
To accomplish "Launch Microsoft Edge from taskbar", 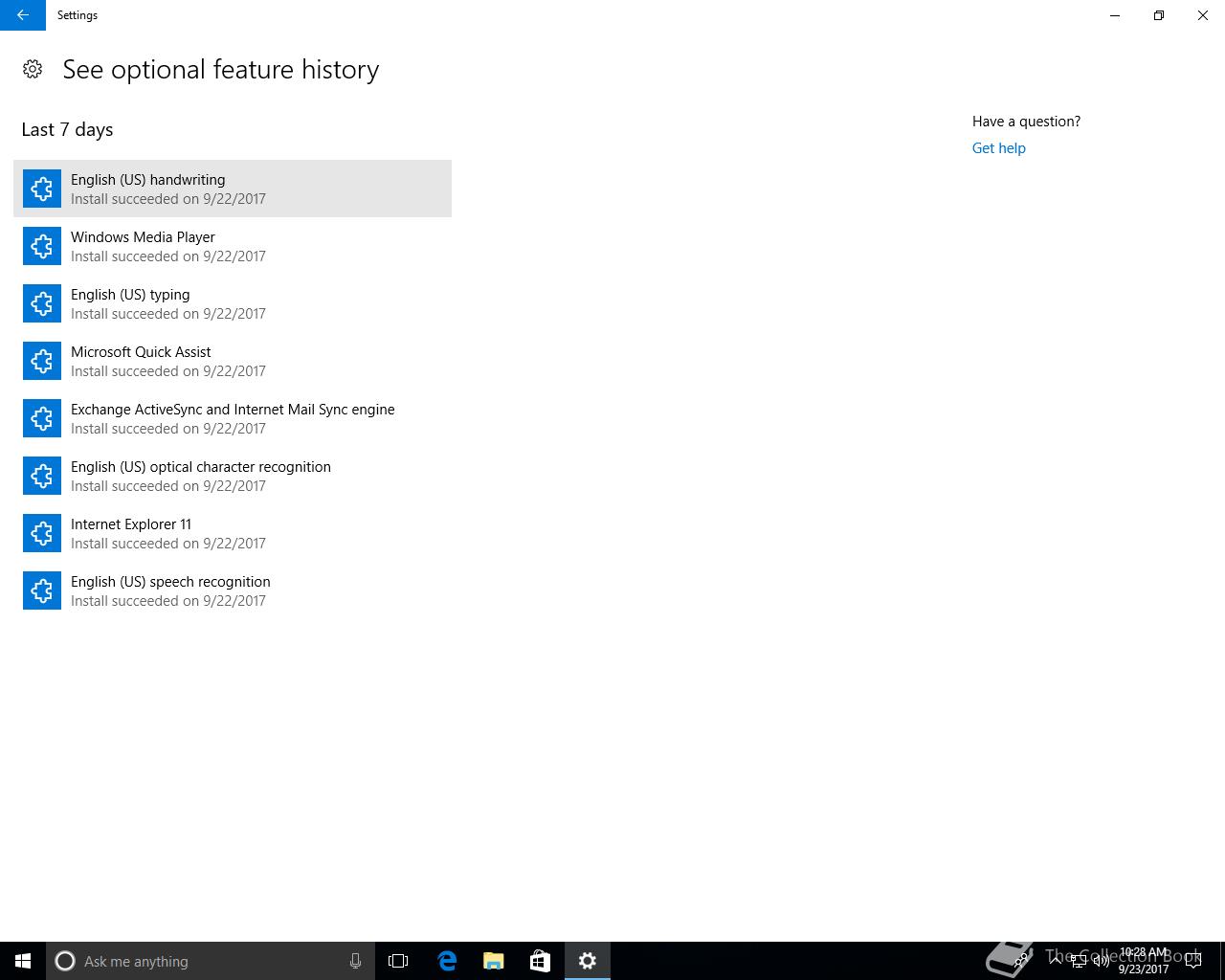I will 447,961.
